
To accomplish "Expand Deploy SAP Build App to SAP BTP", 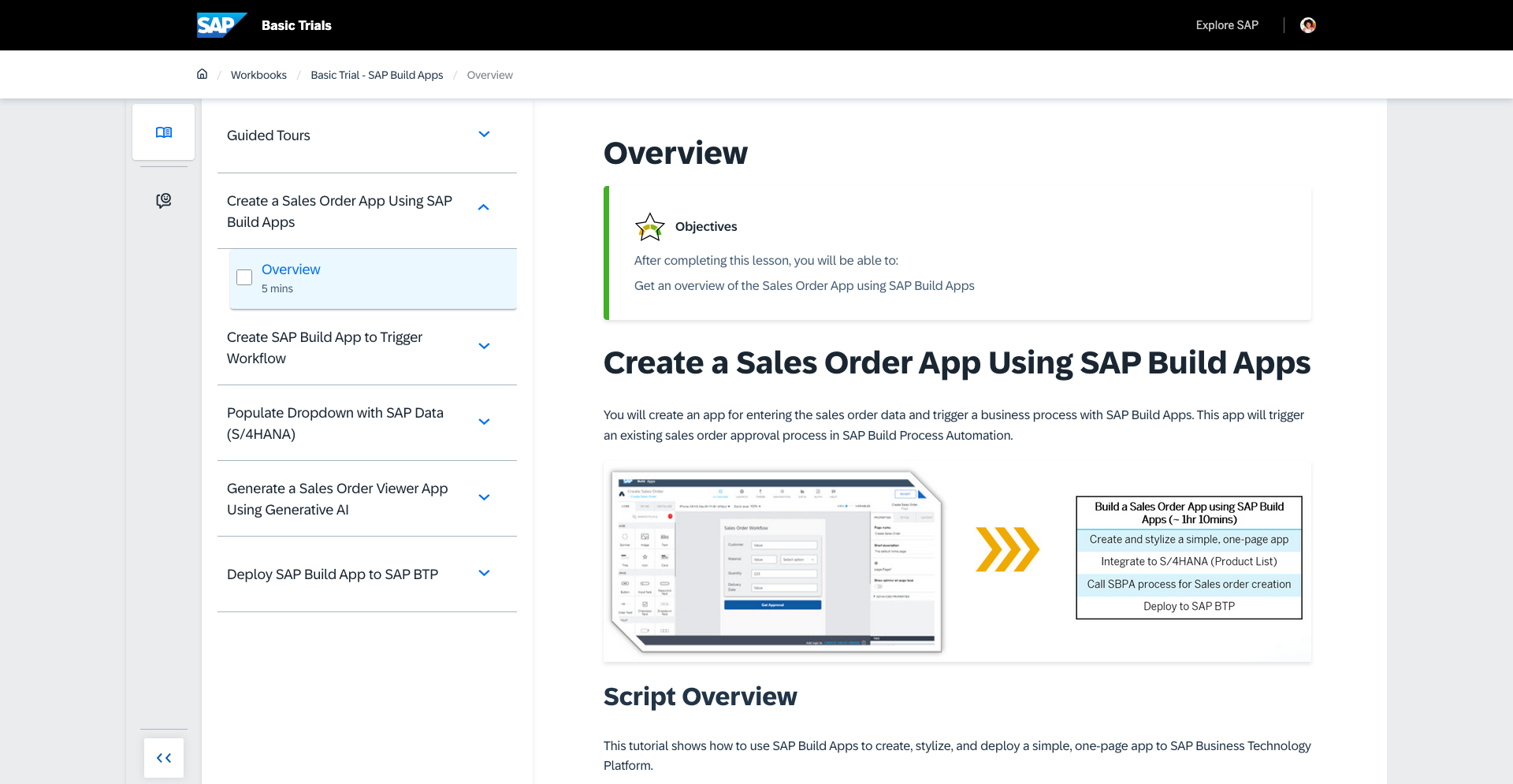I will 484,573.
